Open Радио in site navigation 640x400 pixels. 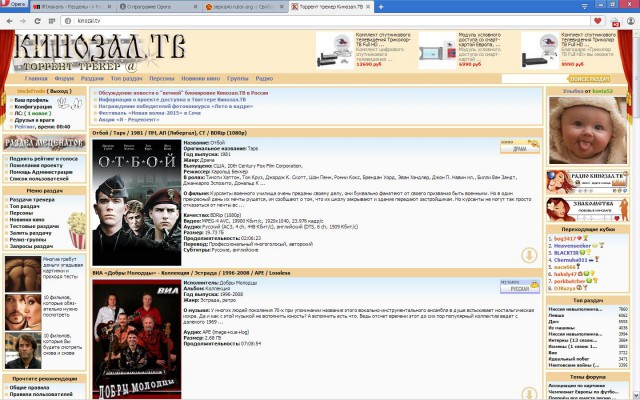click(x=264, y=78)
